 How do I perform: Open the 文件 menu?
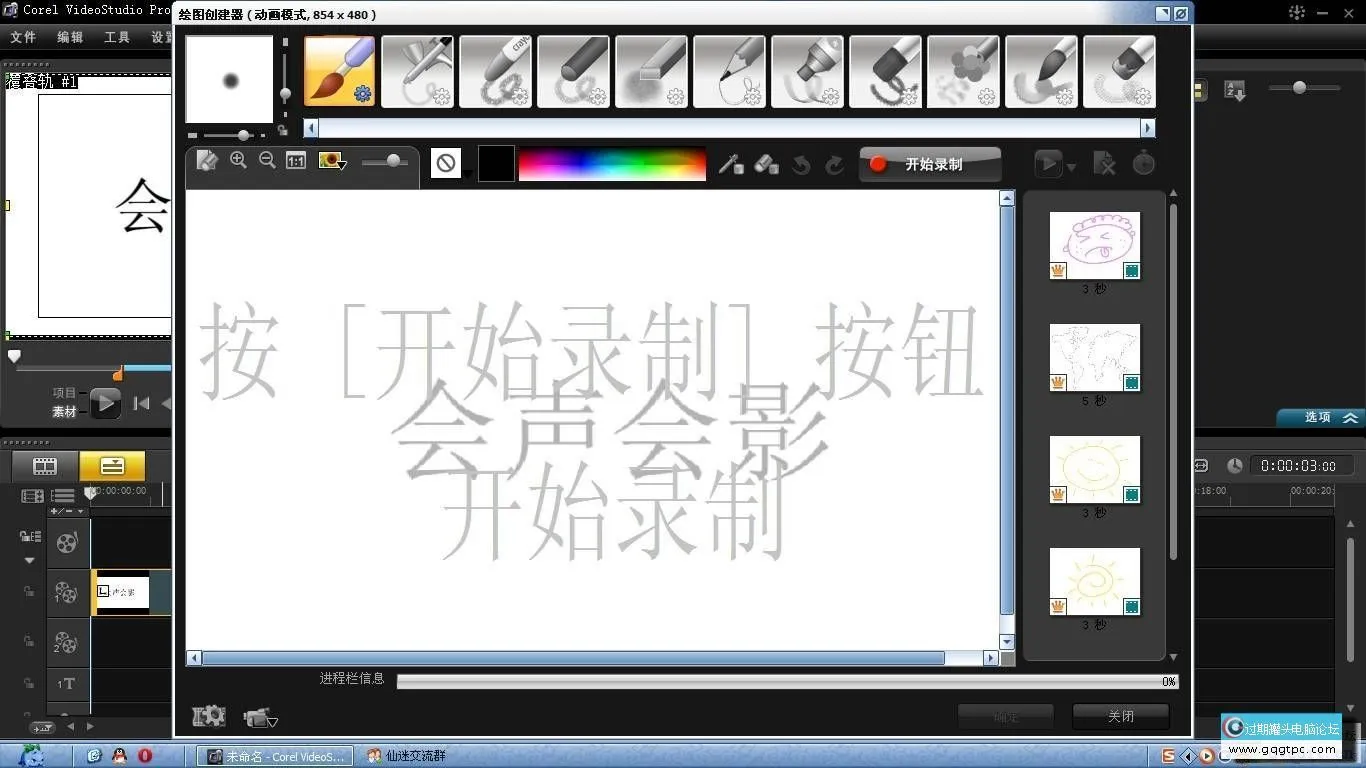[22, 37]
